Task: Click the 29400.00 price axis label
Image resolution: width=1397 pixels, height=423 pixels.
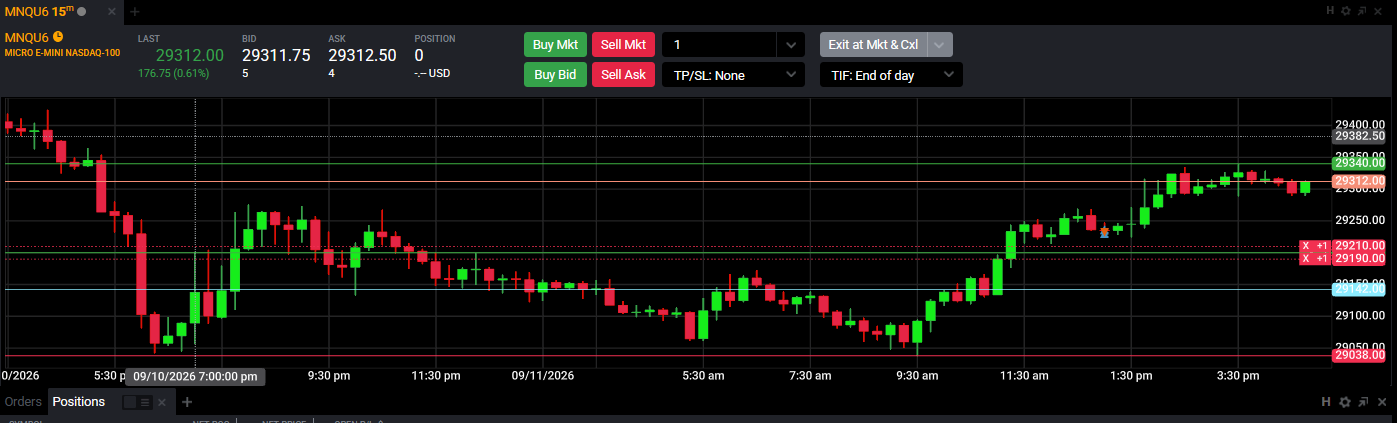Action: (x=1358, y=124)
